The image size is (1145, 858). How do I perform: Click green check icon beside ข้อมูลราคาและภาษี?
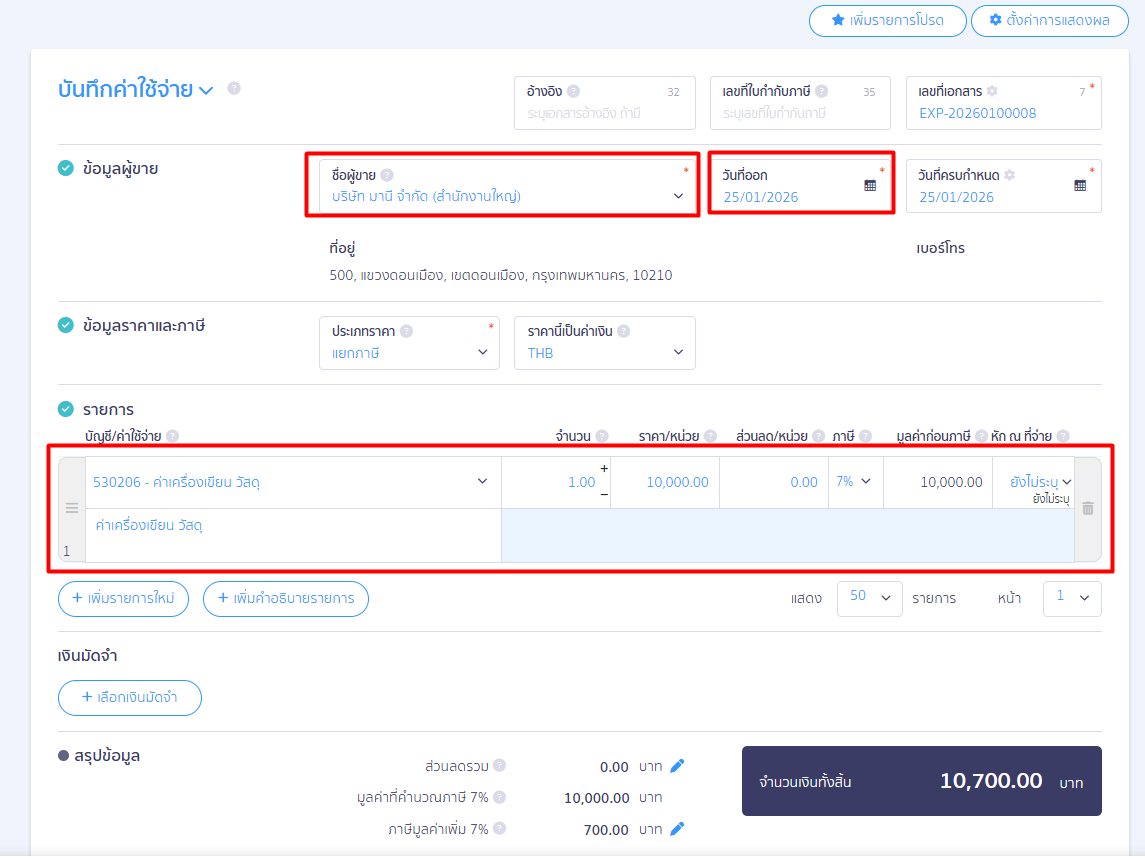[x=66, y=325]
